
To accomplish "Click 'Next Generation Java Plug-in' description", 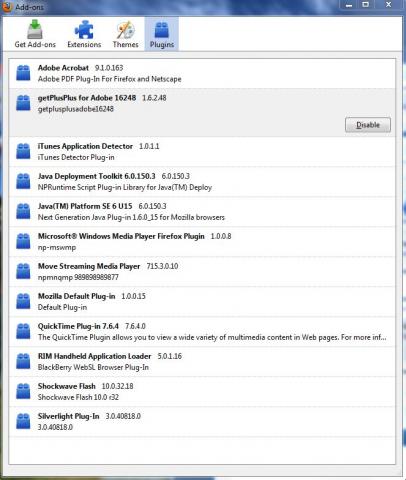I will pos(131,218).
